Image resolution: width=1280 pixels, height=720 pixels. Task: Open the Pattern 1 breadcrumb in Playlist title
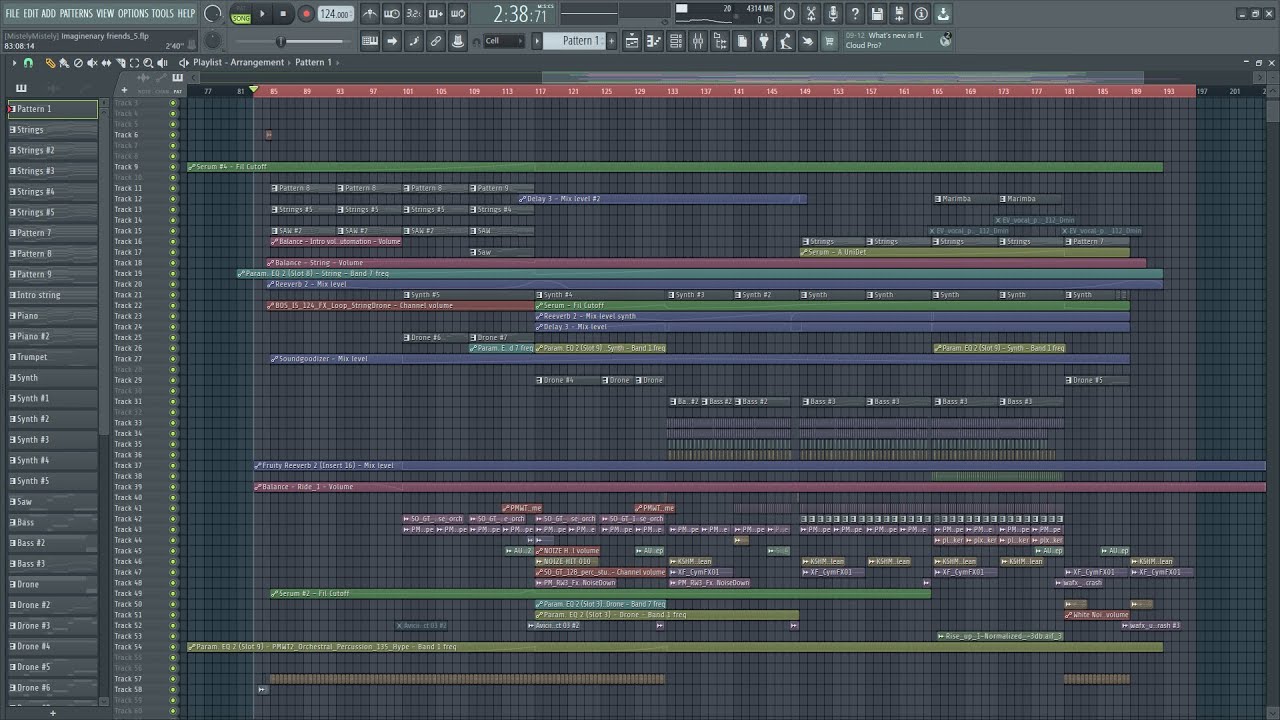(x=313, y=62)
